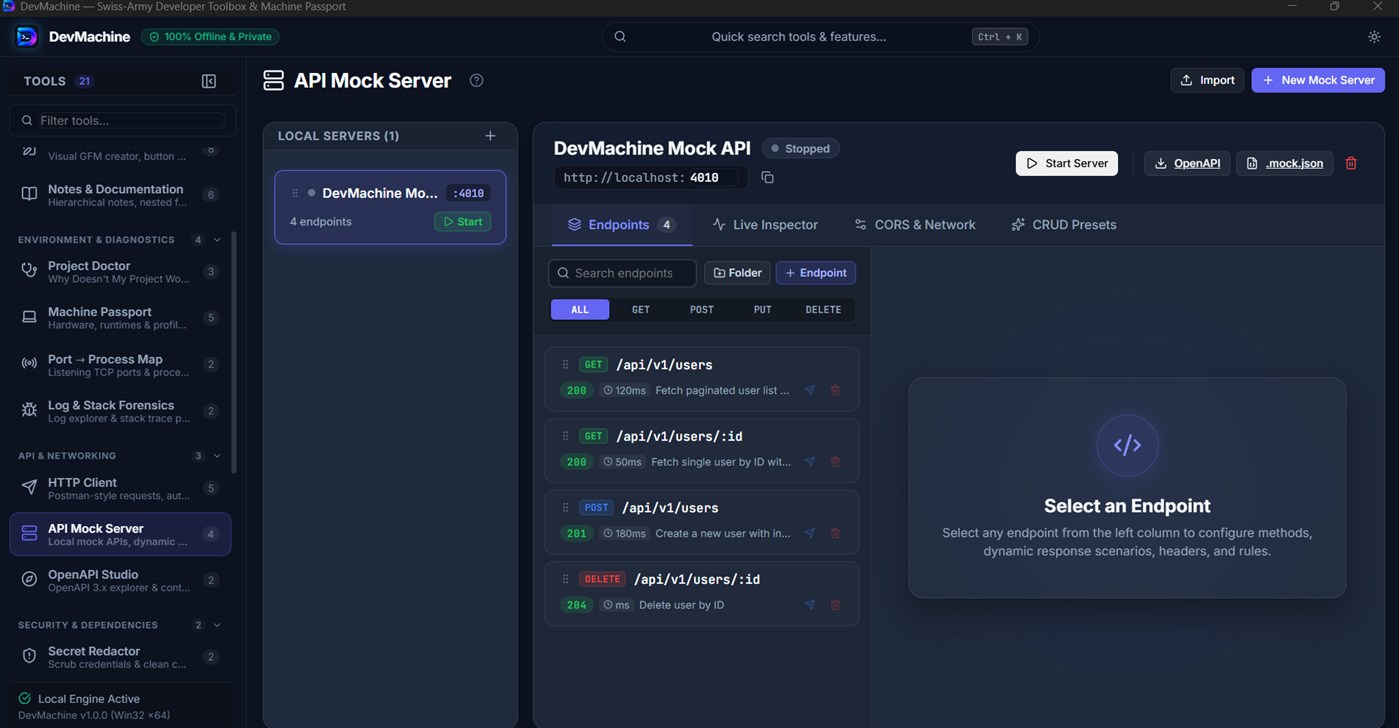
Task: Collapse the API & Networking section
Action: [x=217, y=456]
